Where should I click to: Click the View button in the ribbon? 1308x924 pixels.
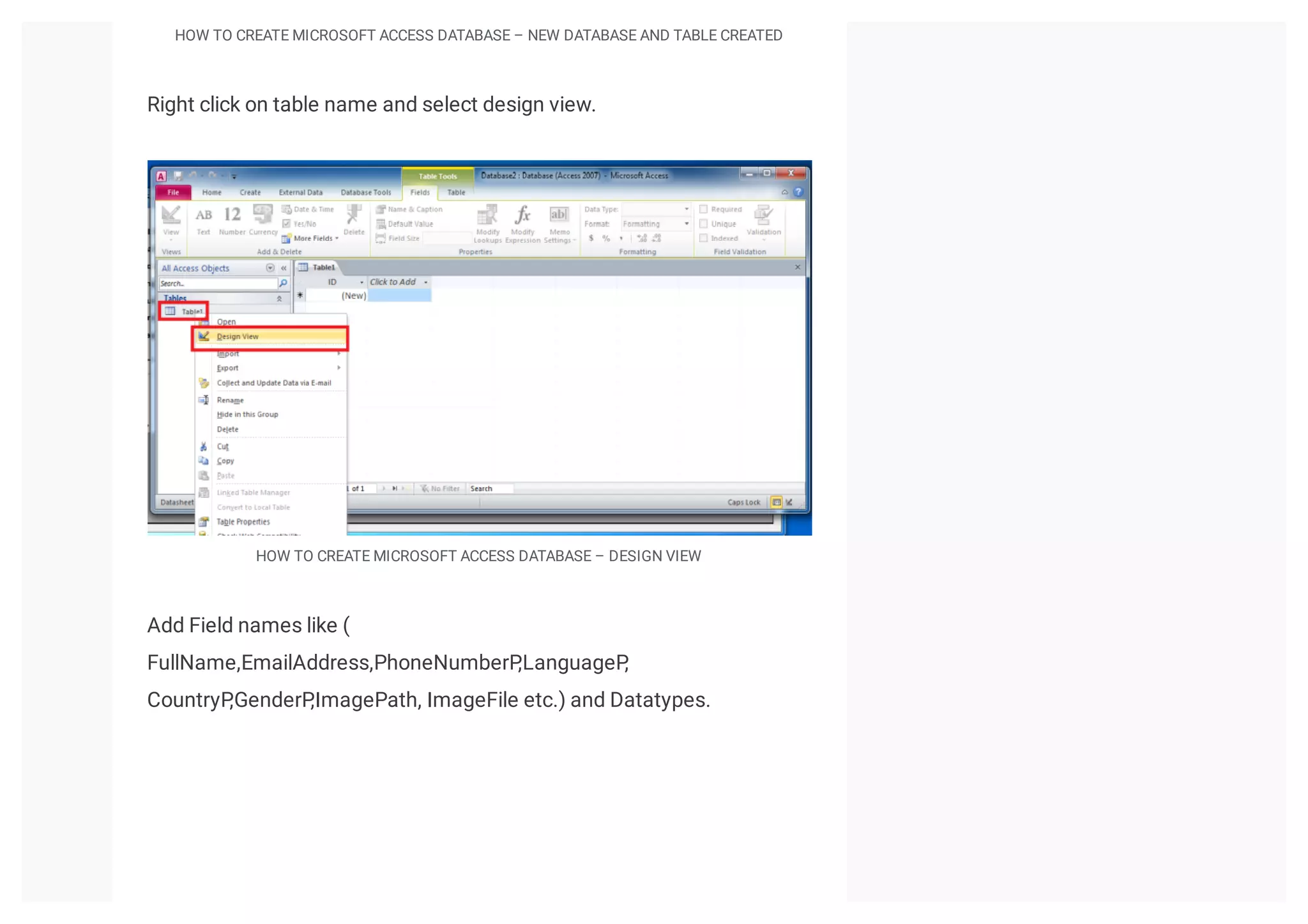click(171, 221)
